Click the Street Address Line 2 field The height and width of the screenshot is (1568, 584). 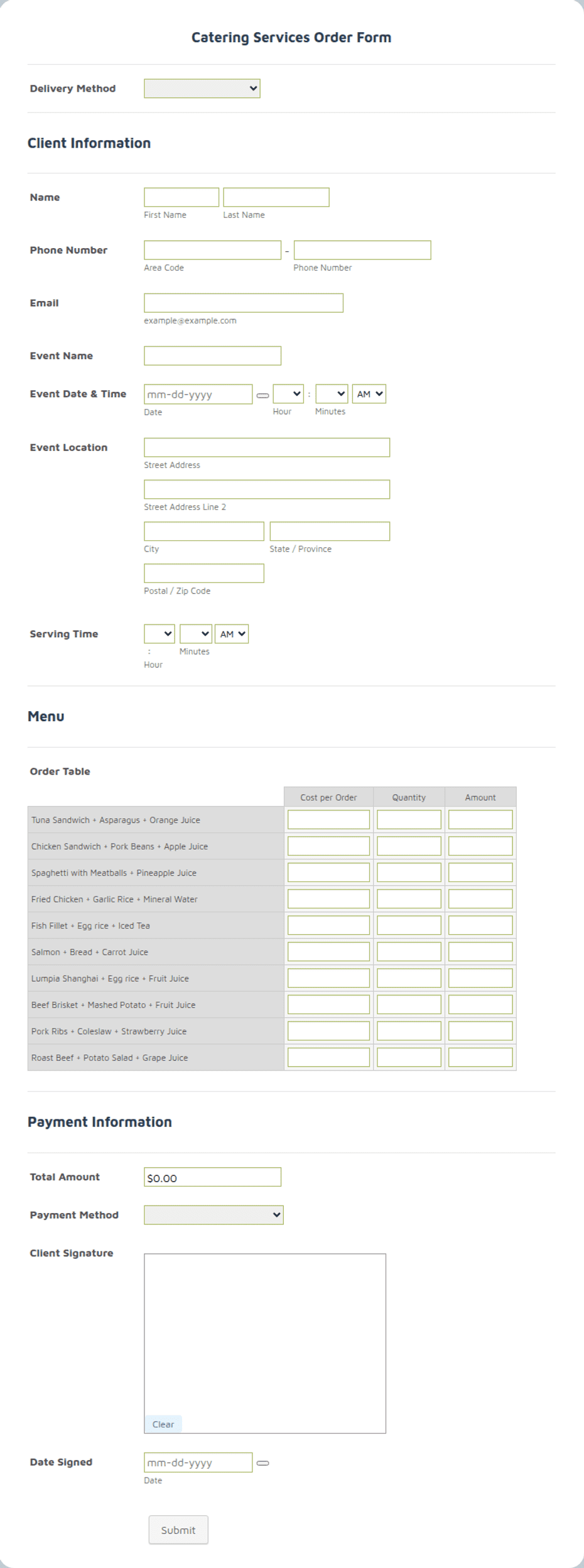267,489
